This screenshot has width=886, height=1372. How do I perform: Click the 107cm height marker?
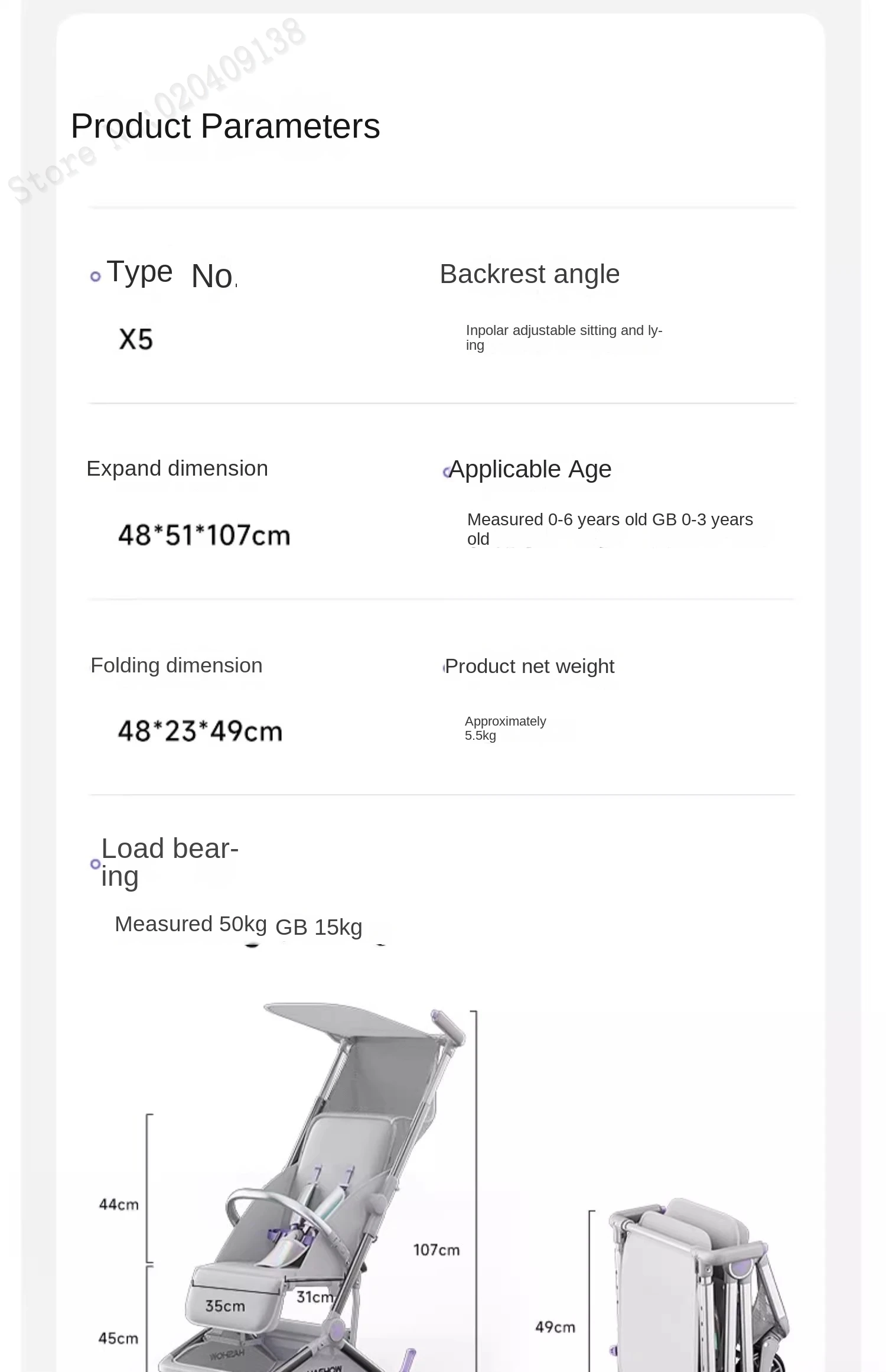click(437, 1250)
